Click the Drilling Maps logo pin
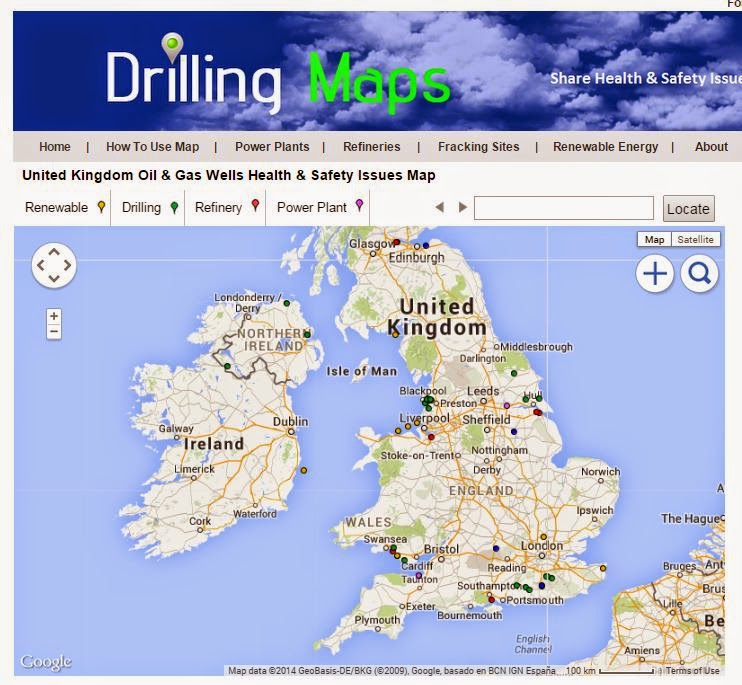Viewport: 742px width, 685px height. 172,47
